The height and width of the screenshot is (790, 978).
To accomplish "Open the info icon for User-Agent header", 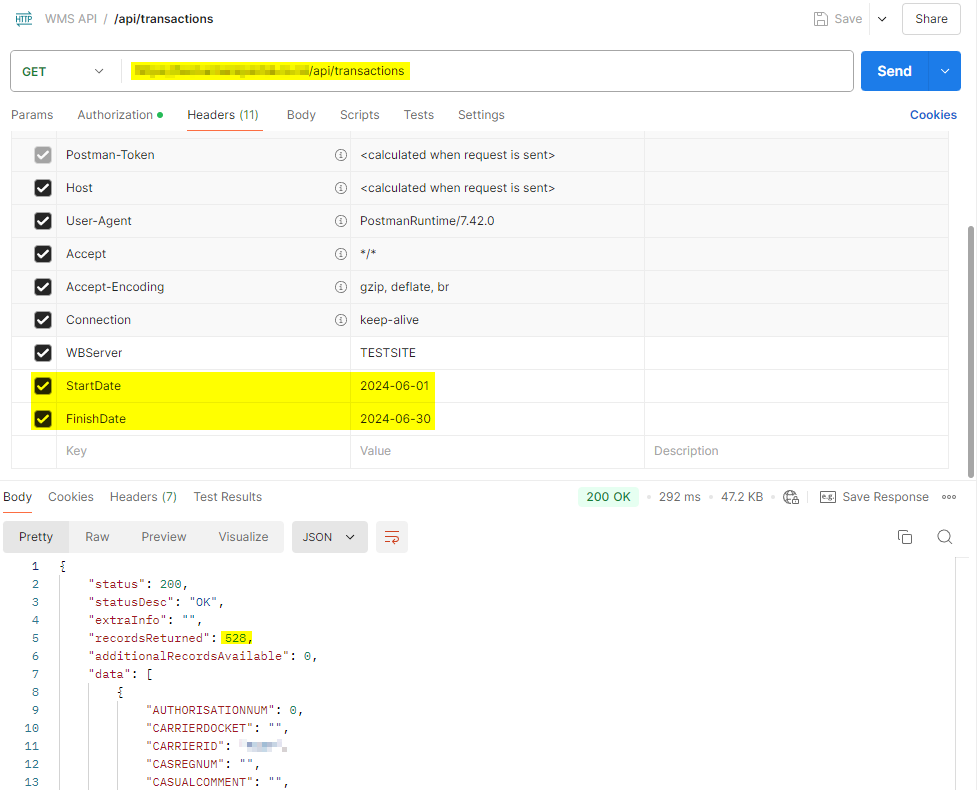I will pyautogui.click(x=341, y=221).
